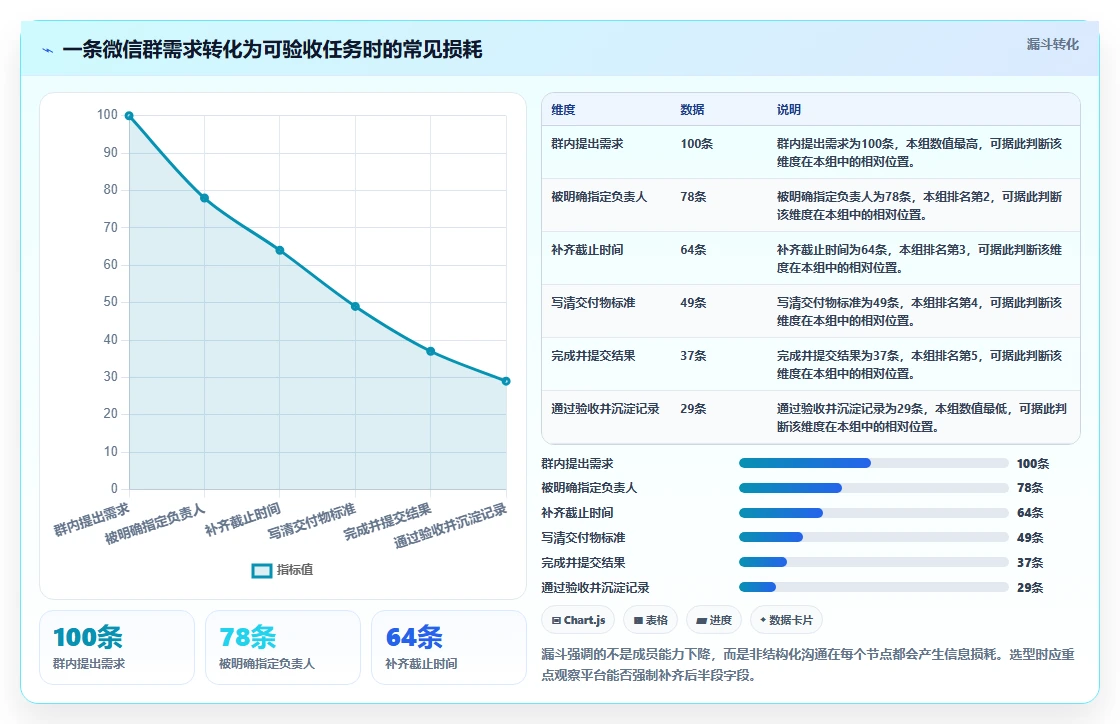
Task: Select table cell 完成并提交结果
Action: pyautogui.click(x=593, y=356)
